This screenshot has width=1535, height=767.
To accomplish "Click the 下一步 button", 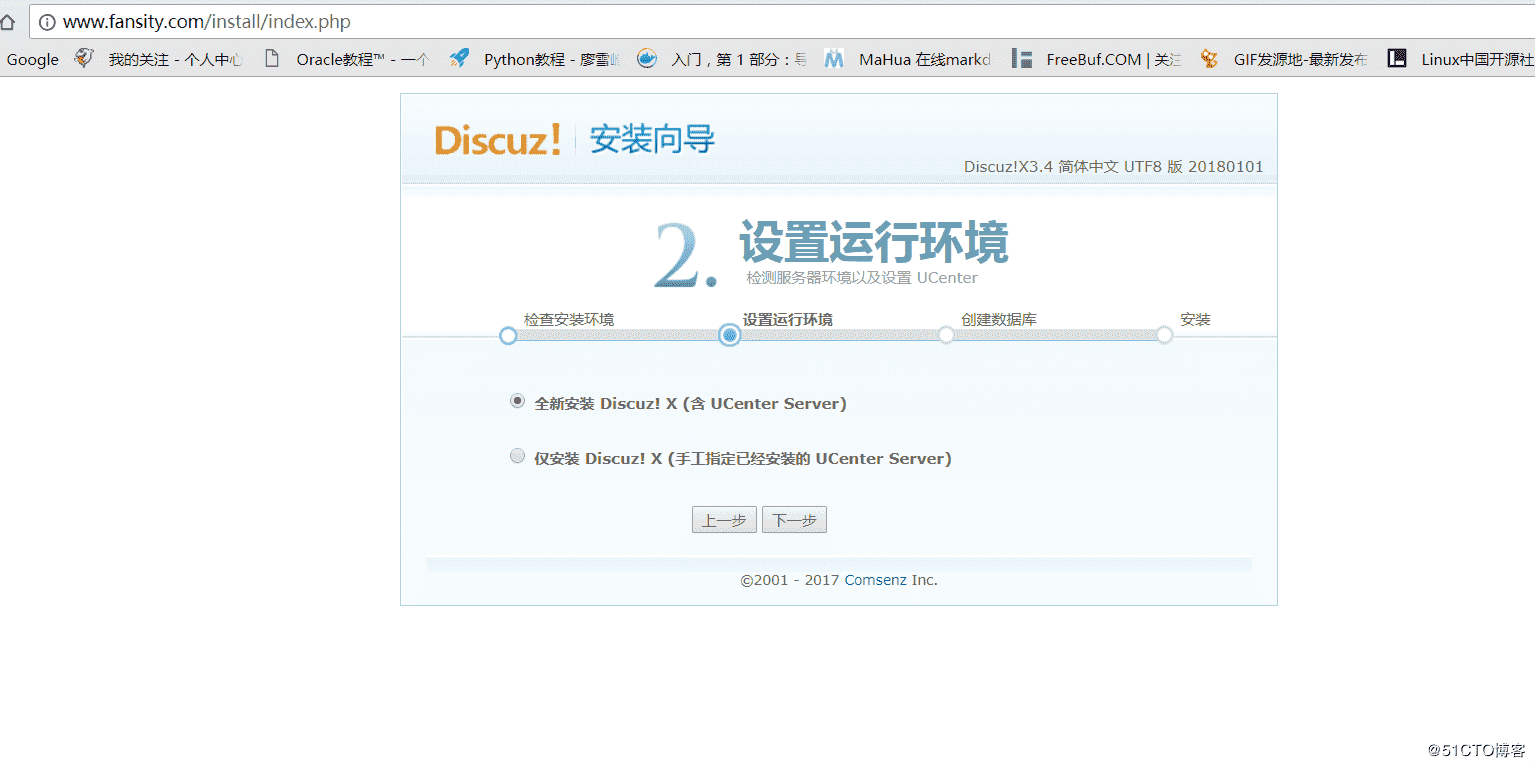I will pos(794,520).
